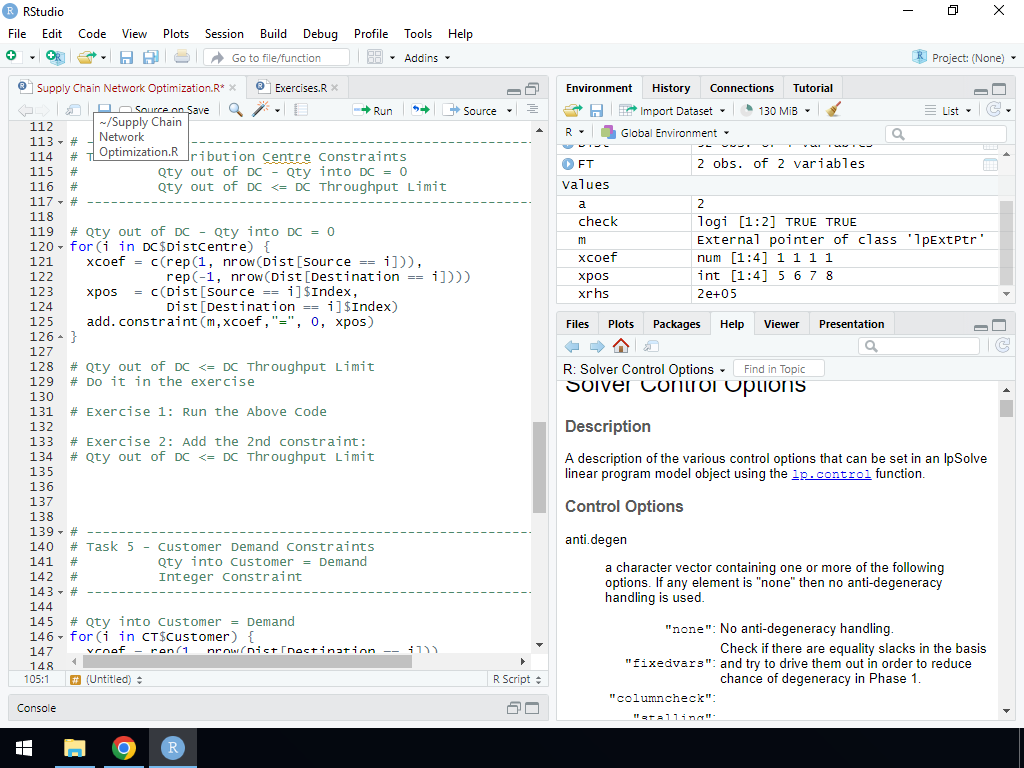This screenshot has width=1024, height=768.
Task: Follow the lp.control link in the help text
Action: pos(831,474)
